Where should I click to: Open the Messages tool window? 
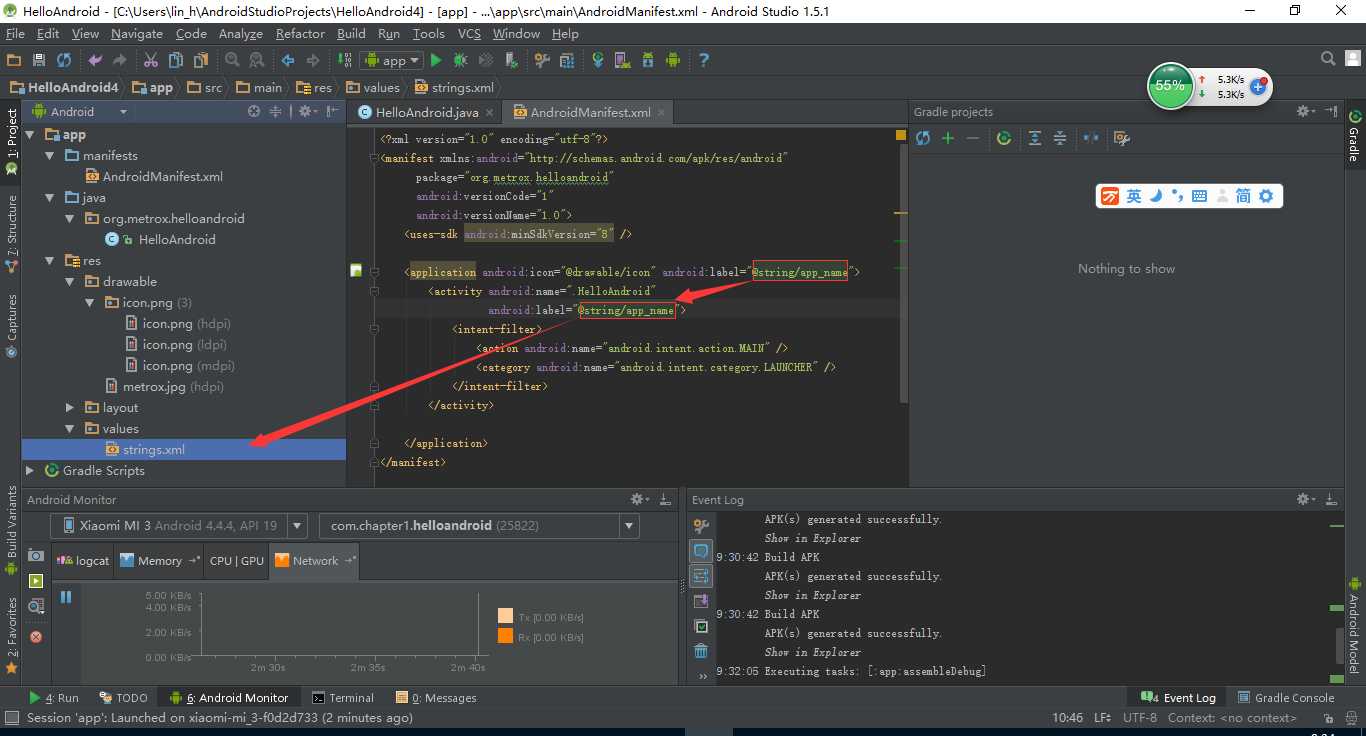[x=436, y=698]
